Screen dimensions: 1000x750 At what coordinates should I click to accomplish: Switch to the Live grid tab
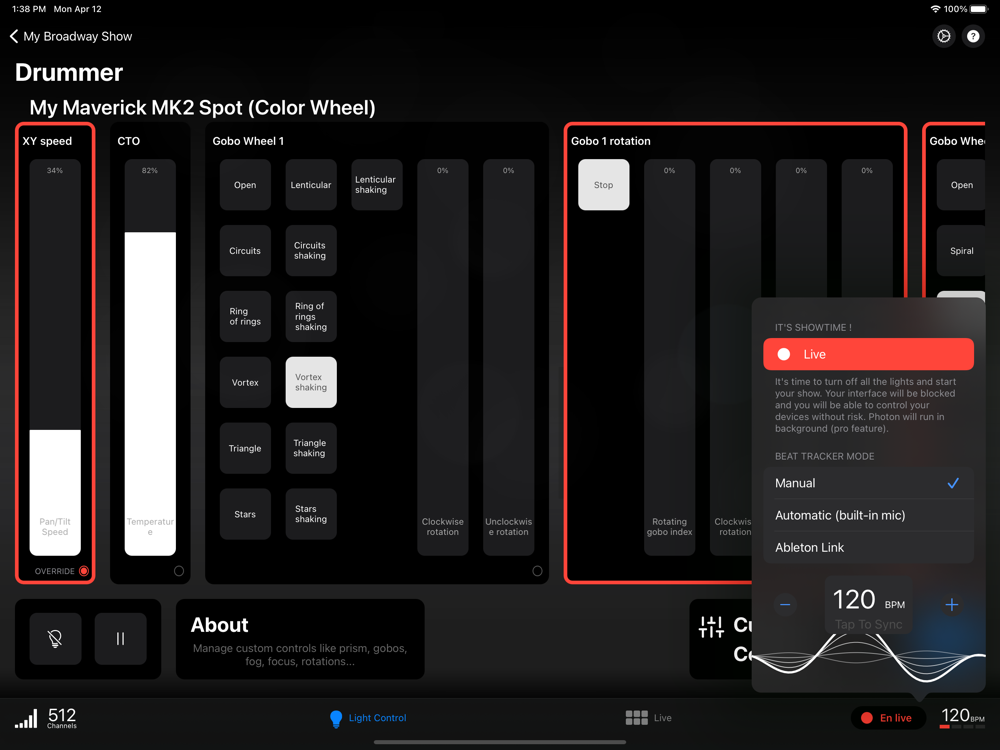tap(649, 718)
